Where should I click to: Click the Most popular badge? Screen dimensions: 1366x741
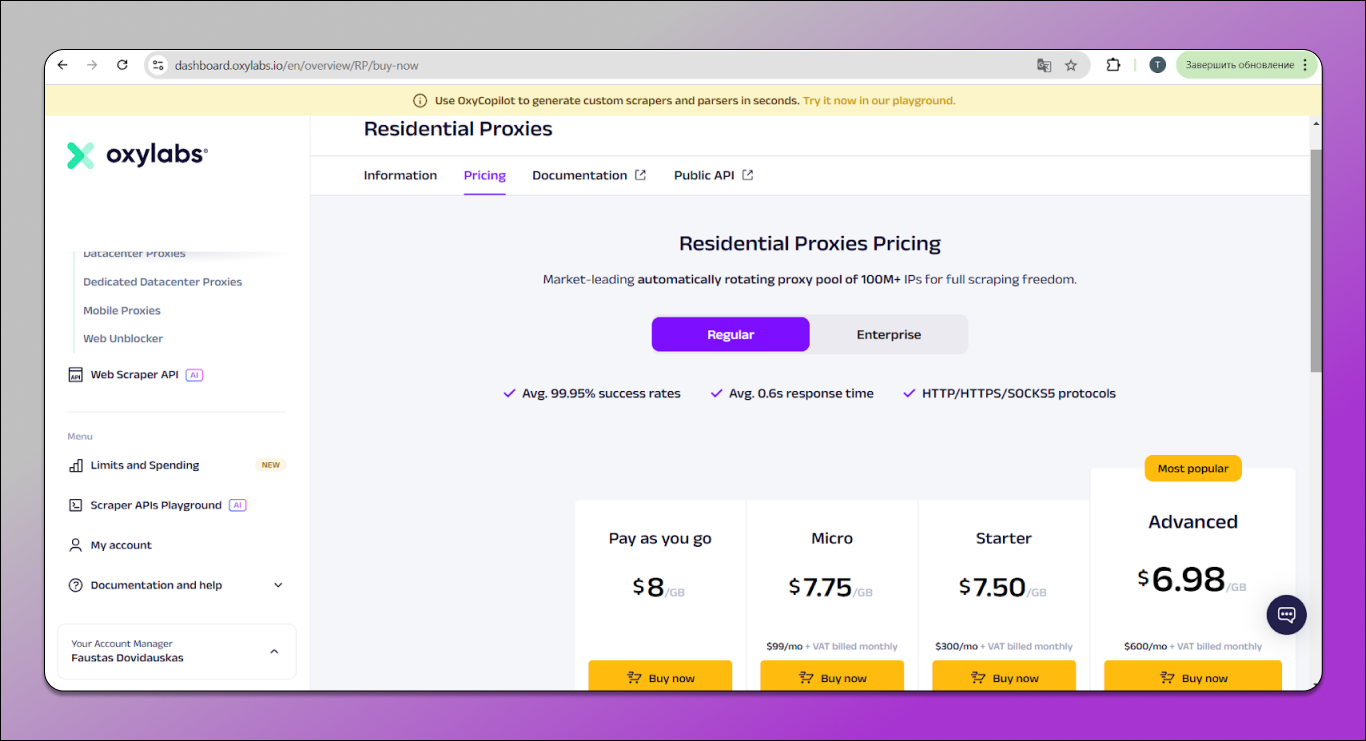tap(1193, 468)
